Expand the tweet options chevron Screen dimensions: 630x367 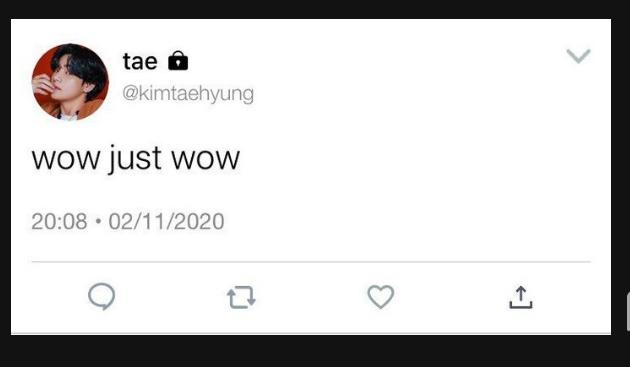point(578,56)
